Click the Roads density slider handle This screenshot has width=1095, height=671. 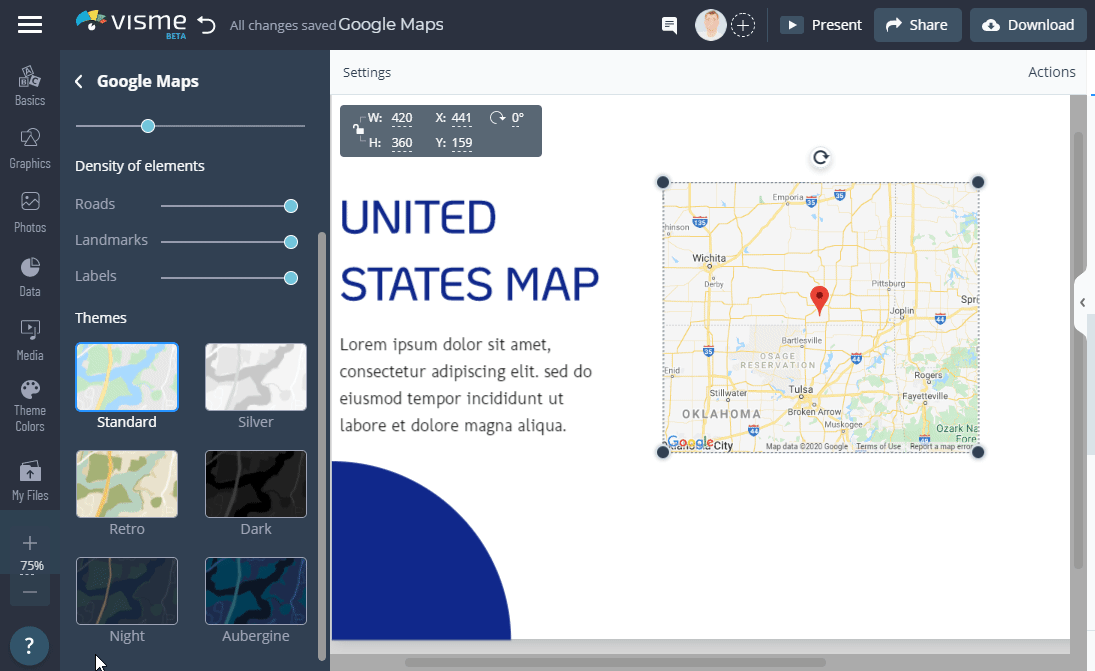pos(291,206)
